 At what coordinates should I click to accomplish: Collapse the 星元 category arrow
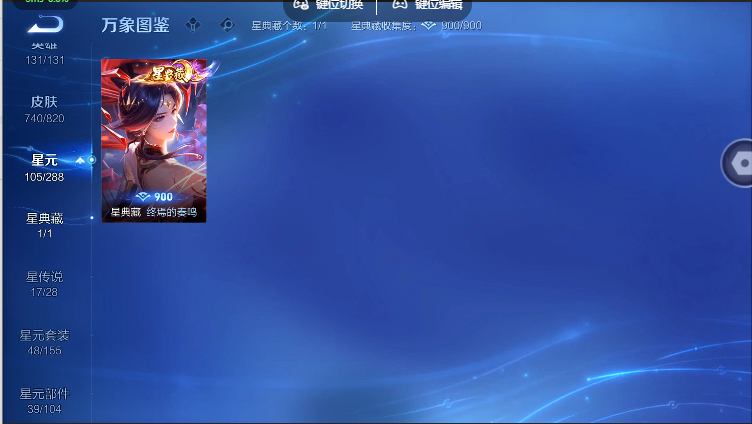80,160
